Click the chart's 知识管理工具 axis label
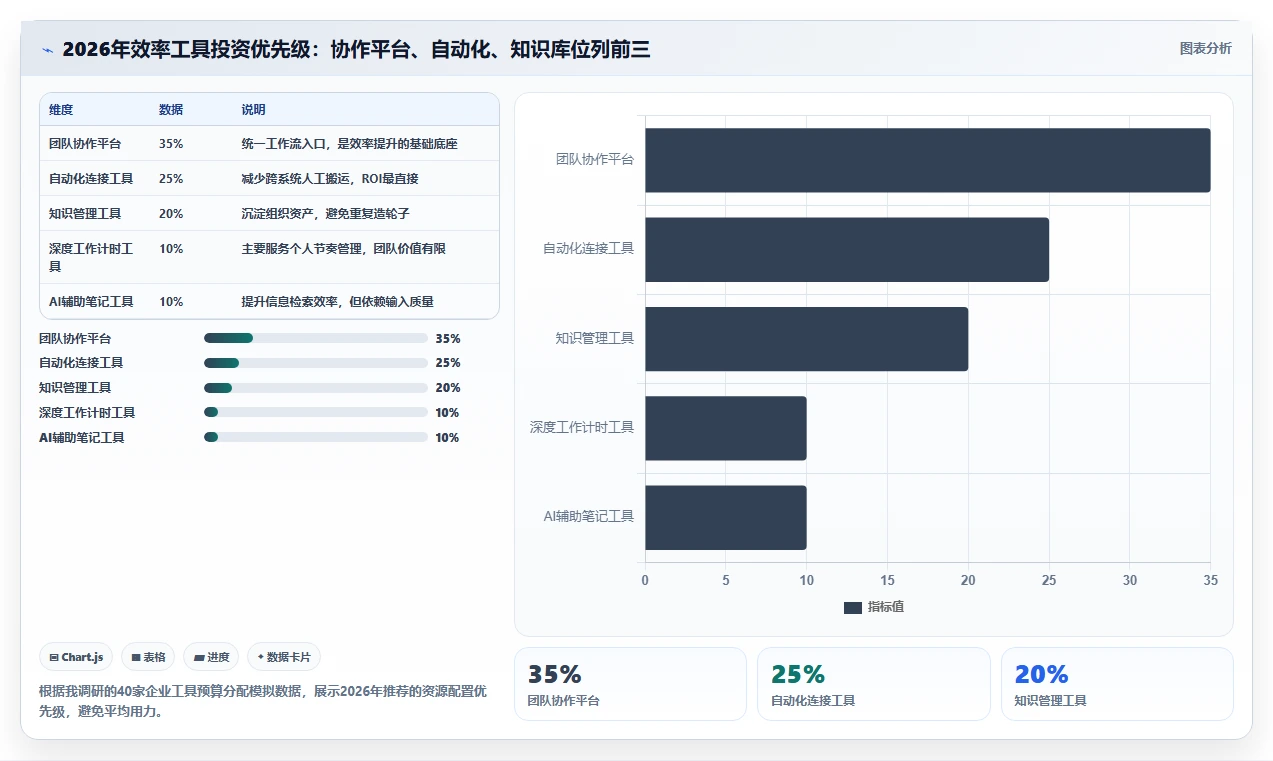 (x=595, y=338)
